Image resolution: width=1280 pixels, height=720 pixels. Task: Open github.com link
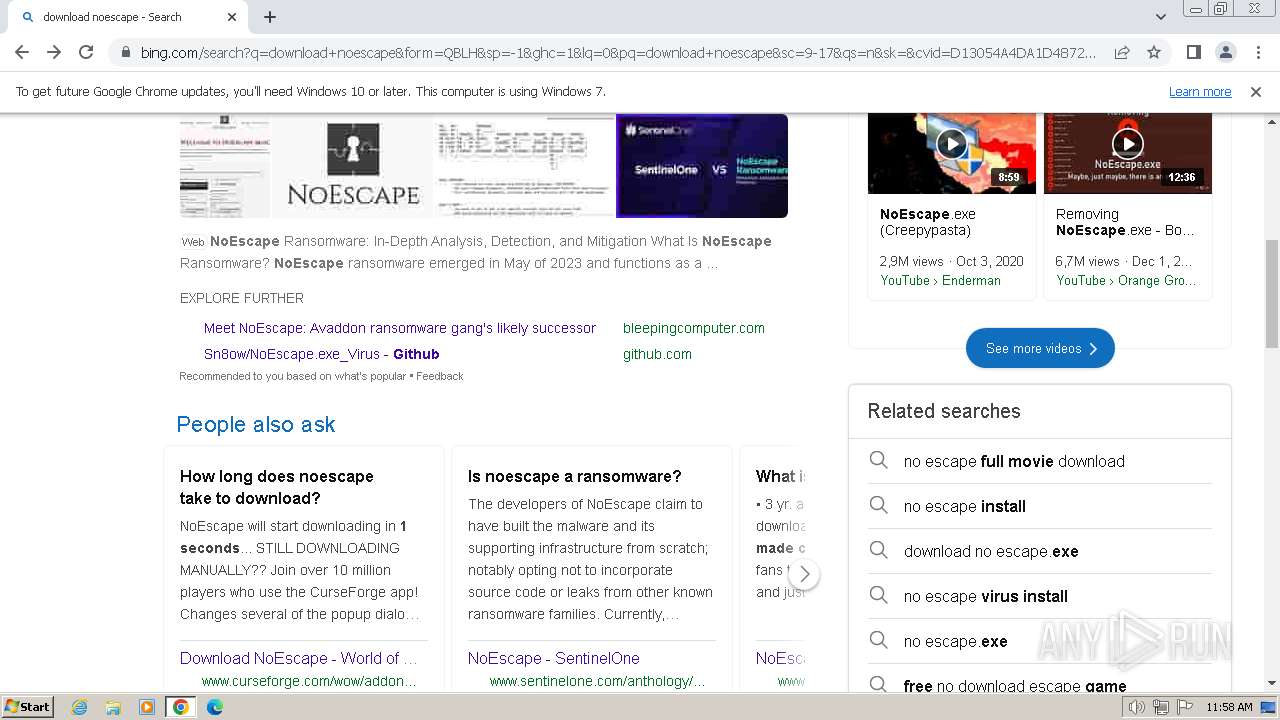[x=657, y=354]
